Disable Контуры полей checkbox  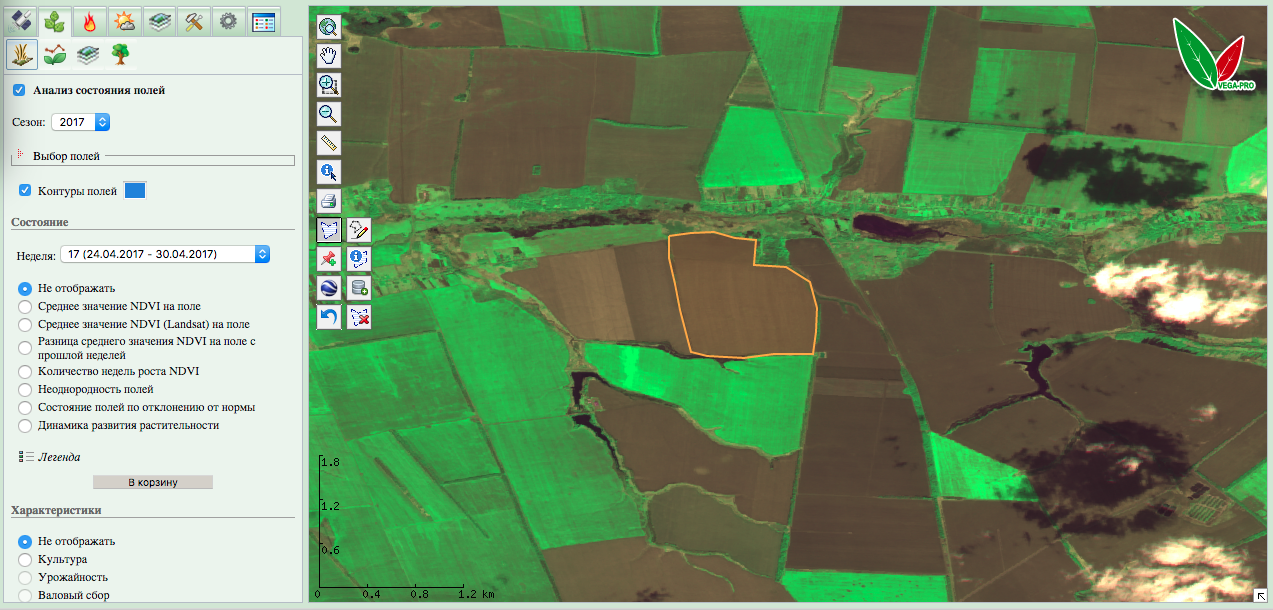pyautogui.click(x=24, y=189)
